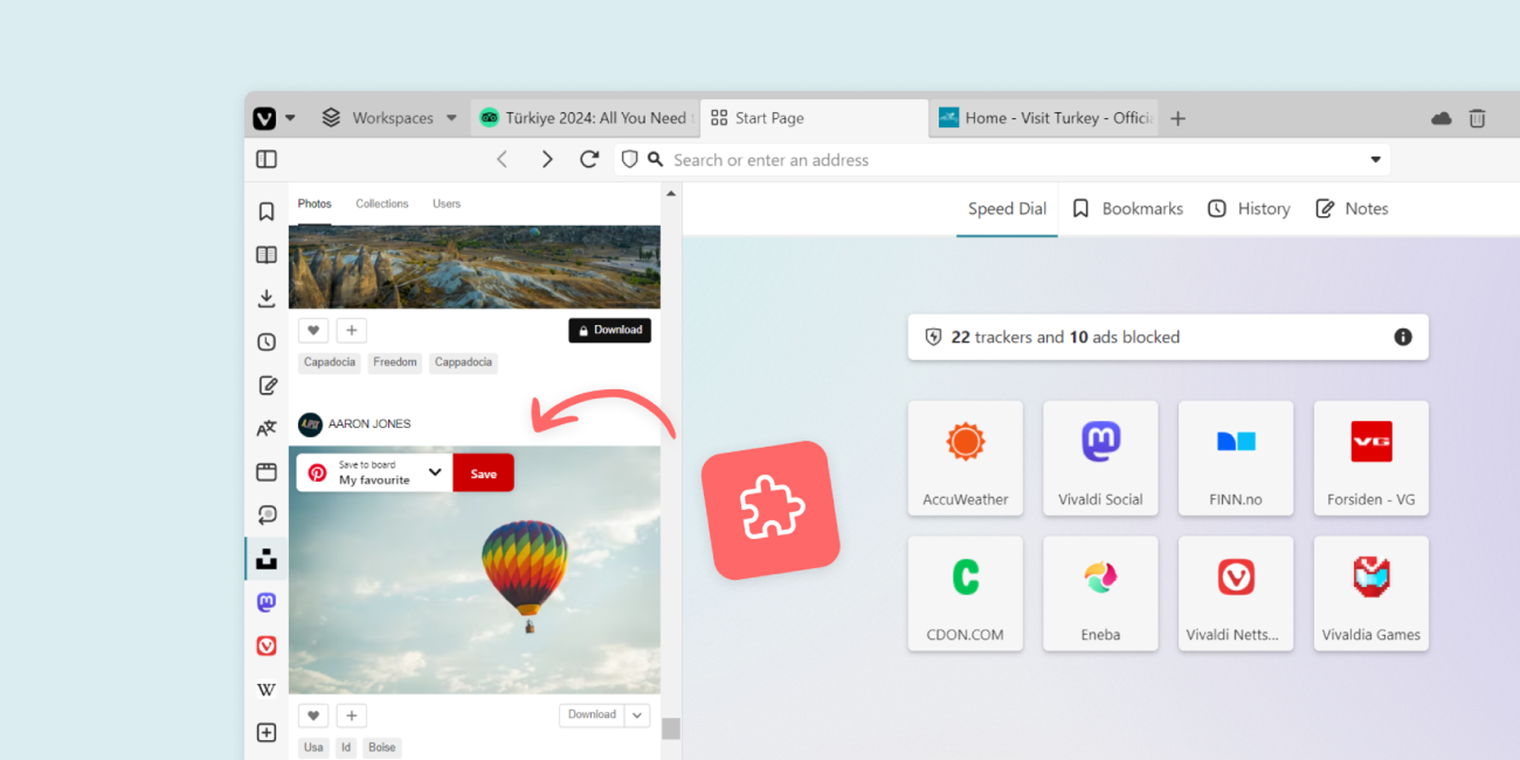1520x760 pixels.
Task: Click the shield tracker-blocker icon in the address bar
Action: [629, 159]
